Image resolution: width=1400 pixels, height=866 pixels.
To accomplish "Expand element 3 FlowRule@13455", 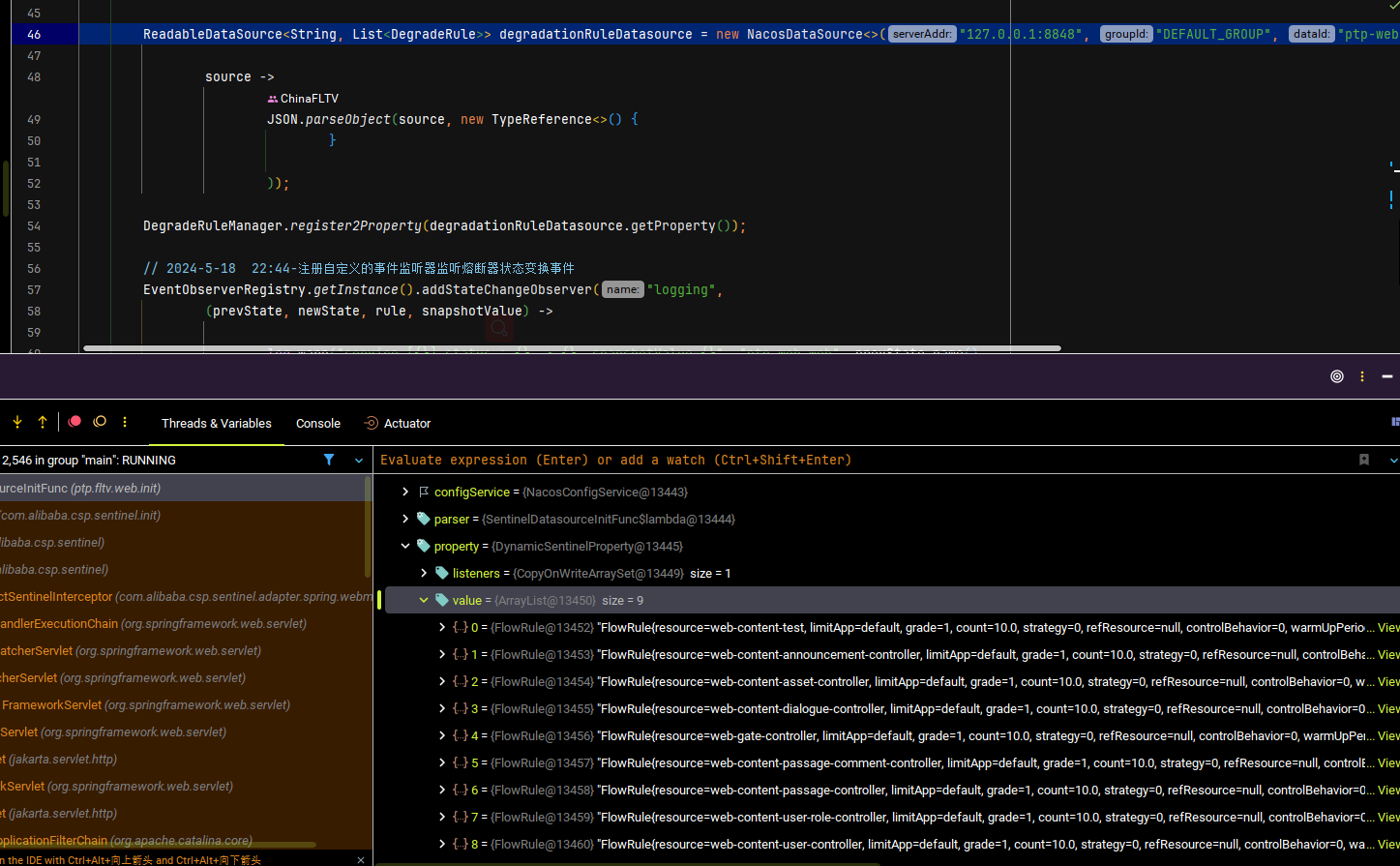I will tap(442, 709).
